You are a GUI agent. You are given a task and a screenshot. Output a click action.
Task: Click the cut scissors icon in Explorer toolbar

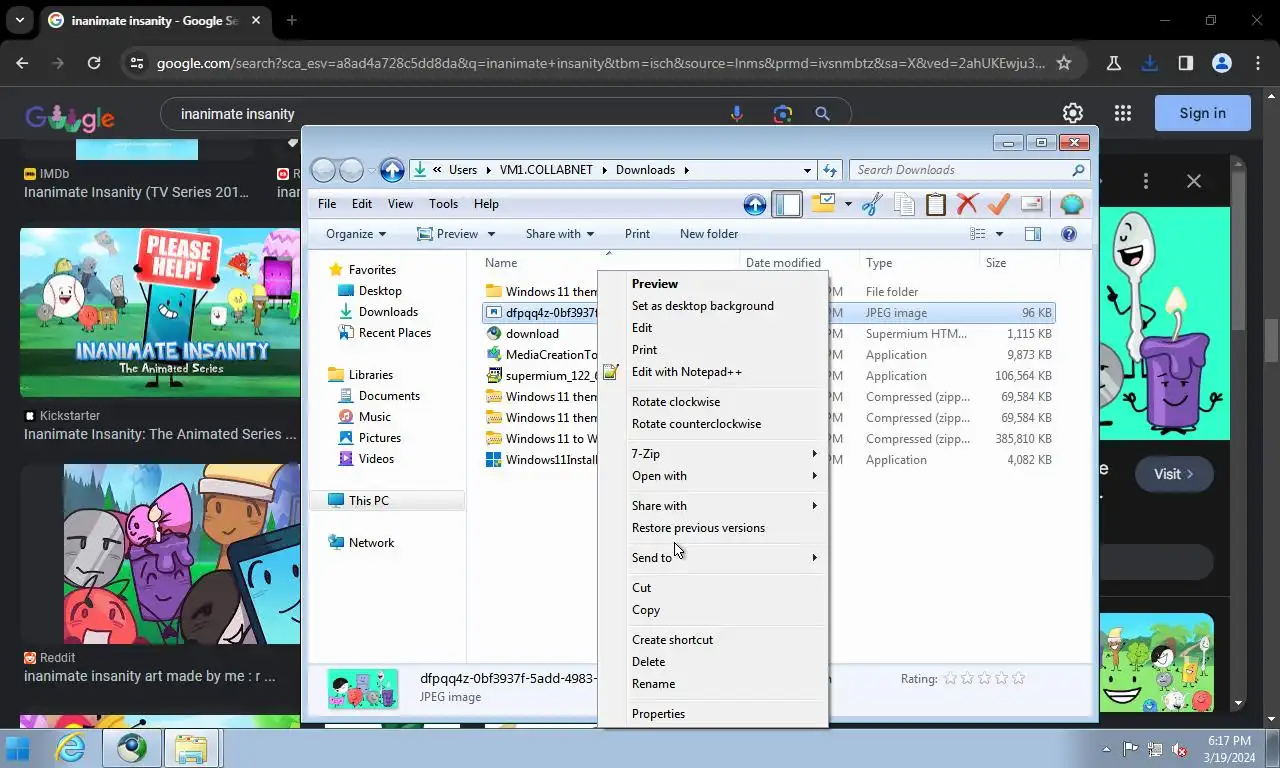pos(872,204)
